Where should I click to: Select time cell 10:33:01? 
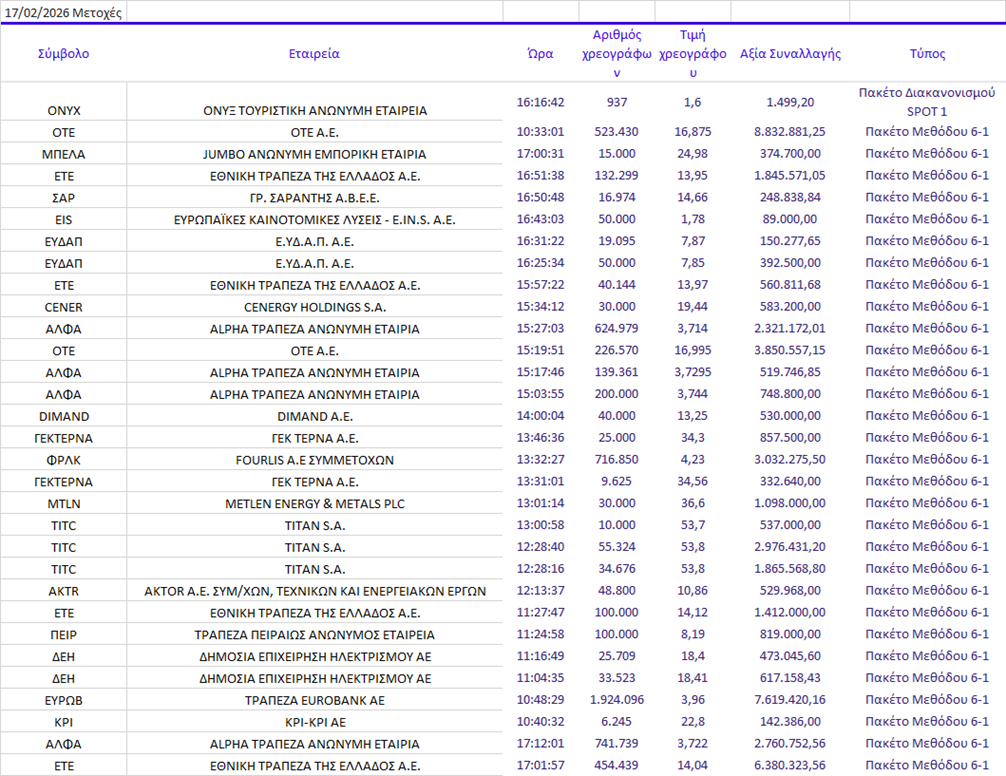pos(540,132)
